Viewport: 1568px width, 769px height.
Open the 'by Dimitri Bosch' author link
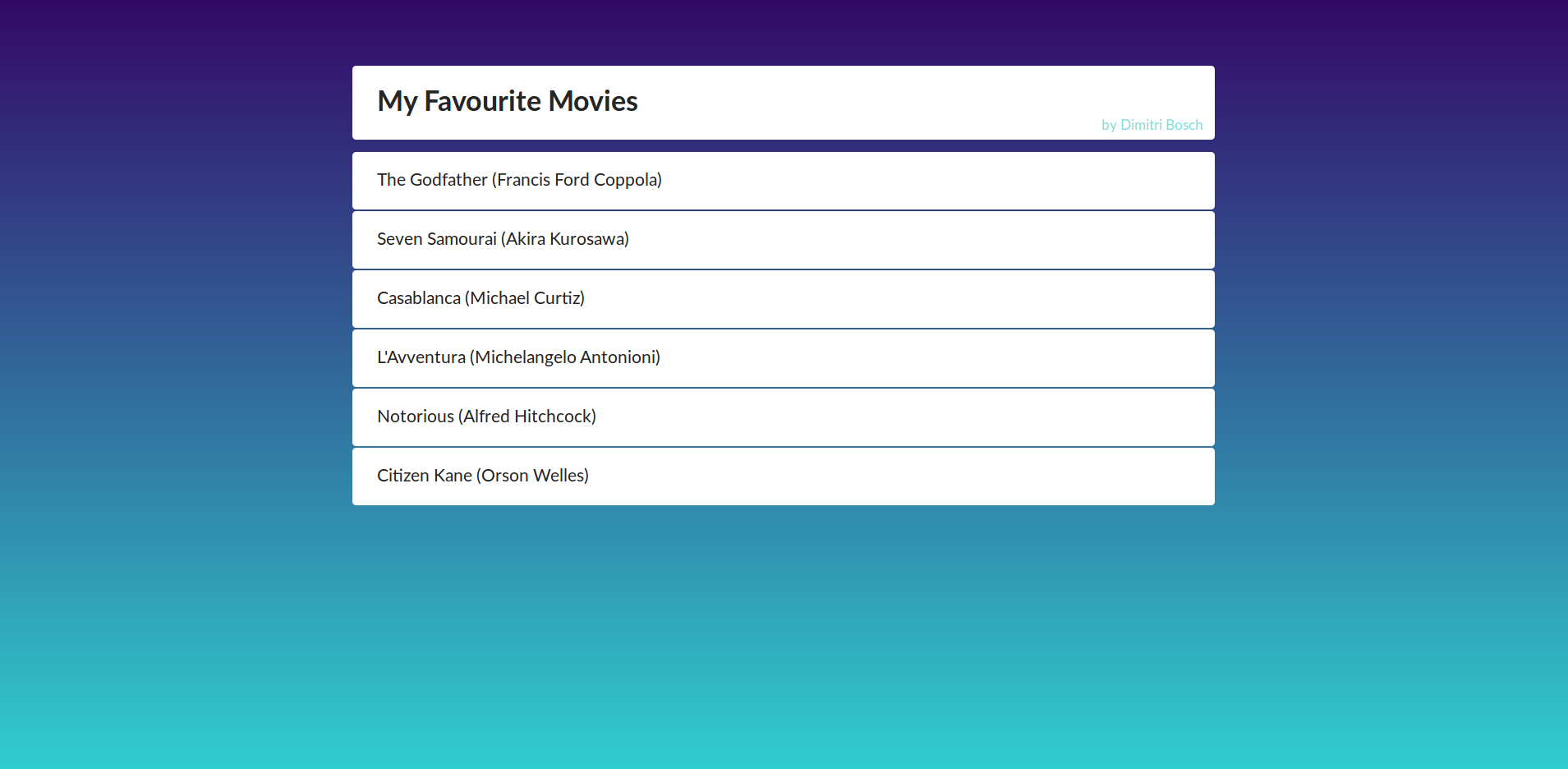click(1152, 125)
